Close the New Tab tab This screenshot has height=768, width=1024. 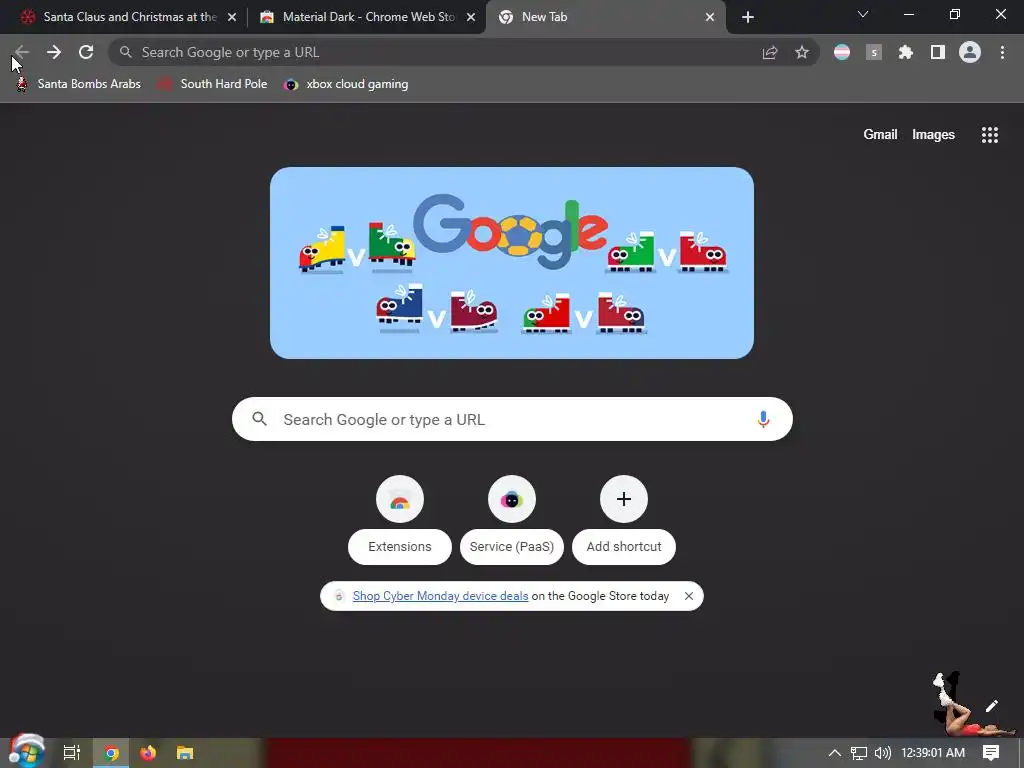click(710, 17)
